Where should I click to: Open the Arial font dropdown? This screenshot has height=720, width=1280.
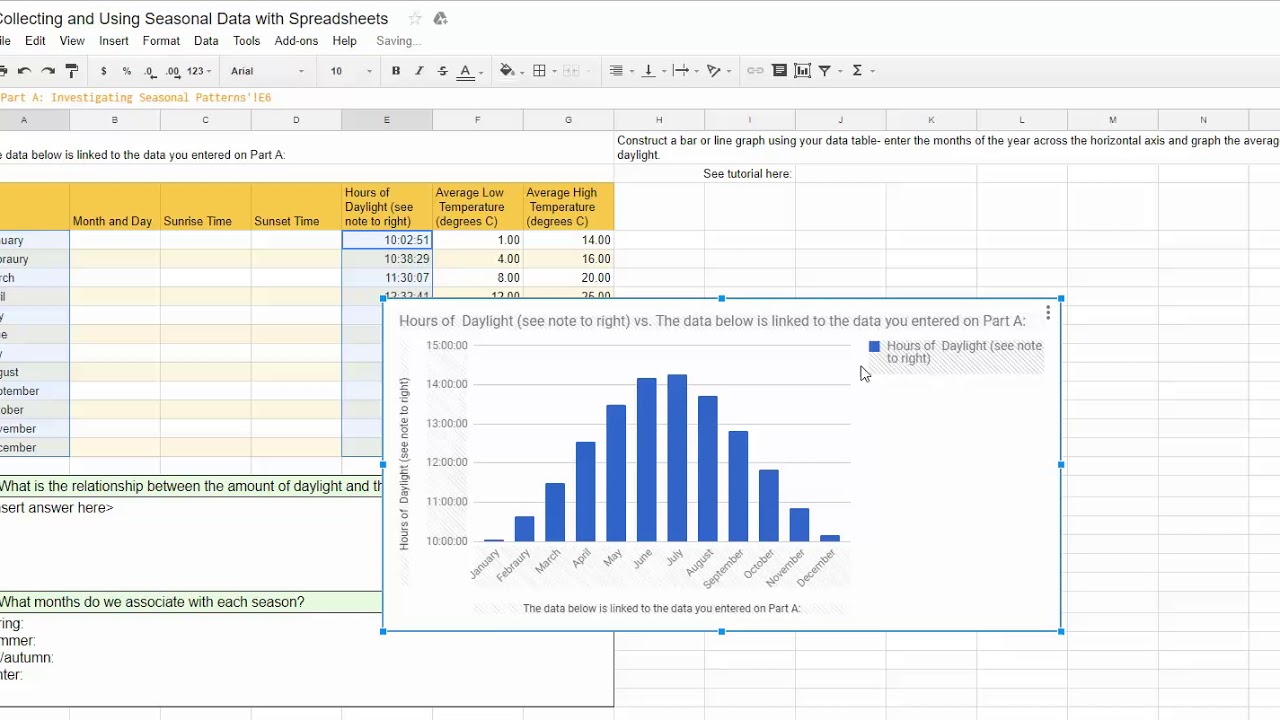(x=267, y=71)
